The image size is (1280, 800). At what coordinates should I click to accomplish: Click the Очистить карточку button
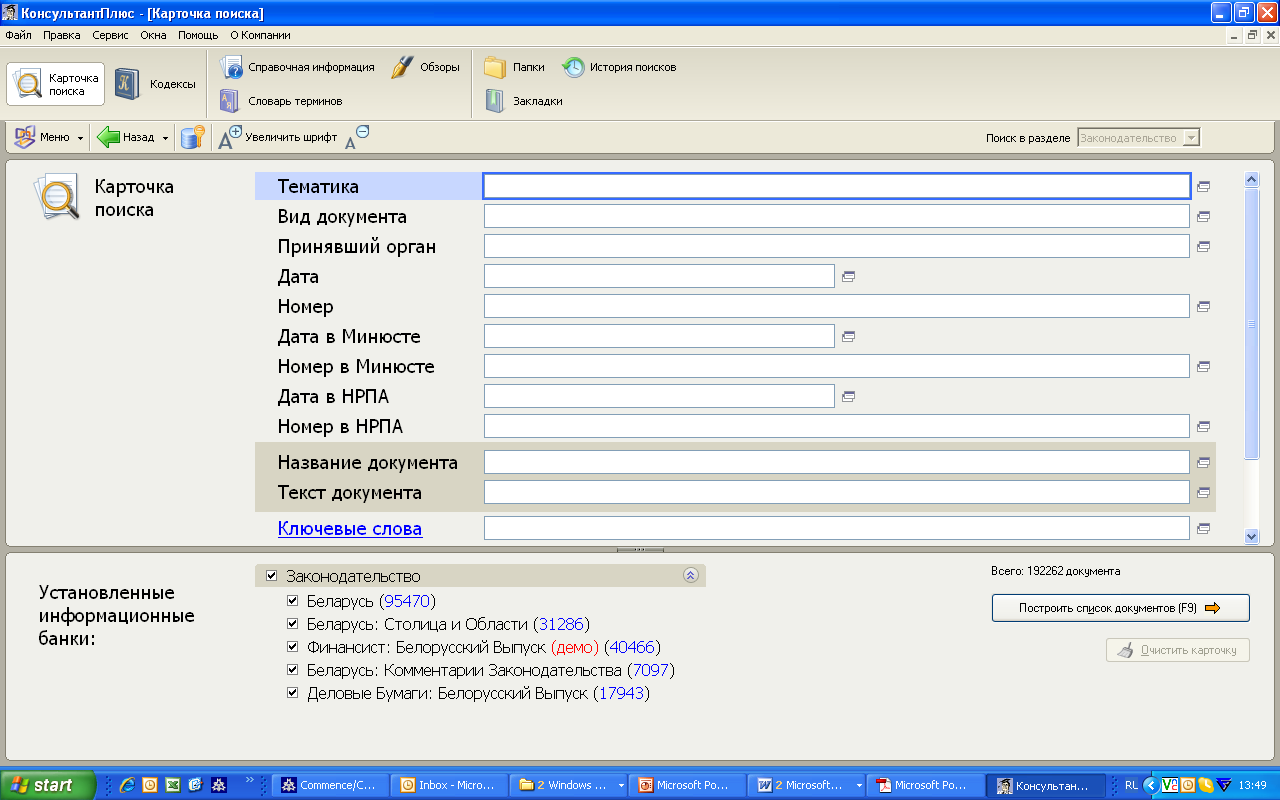[x=1178, y=650]
